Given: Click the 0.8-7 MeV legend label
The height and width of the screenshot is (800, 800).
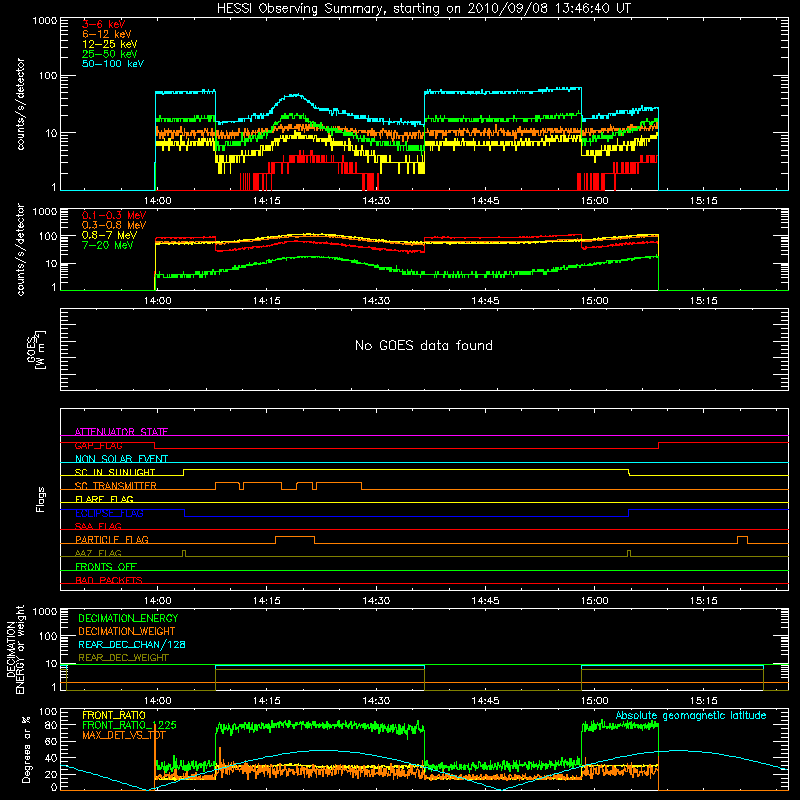Looking at the screenshot, I should pyautogui.click(x=109, y=235).
